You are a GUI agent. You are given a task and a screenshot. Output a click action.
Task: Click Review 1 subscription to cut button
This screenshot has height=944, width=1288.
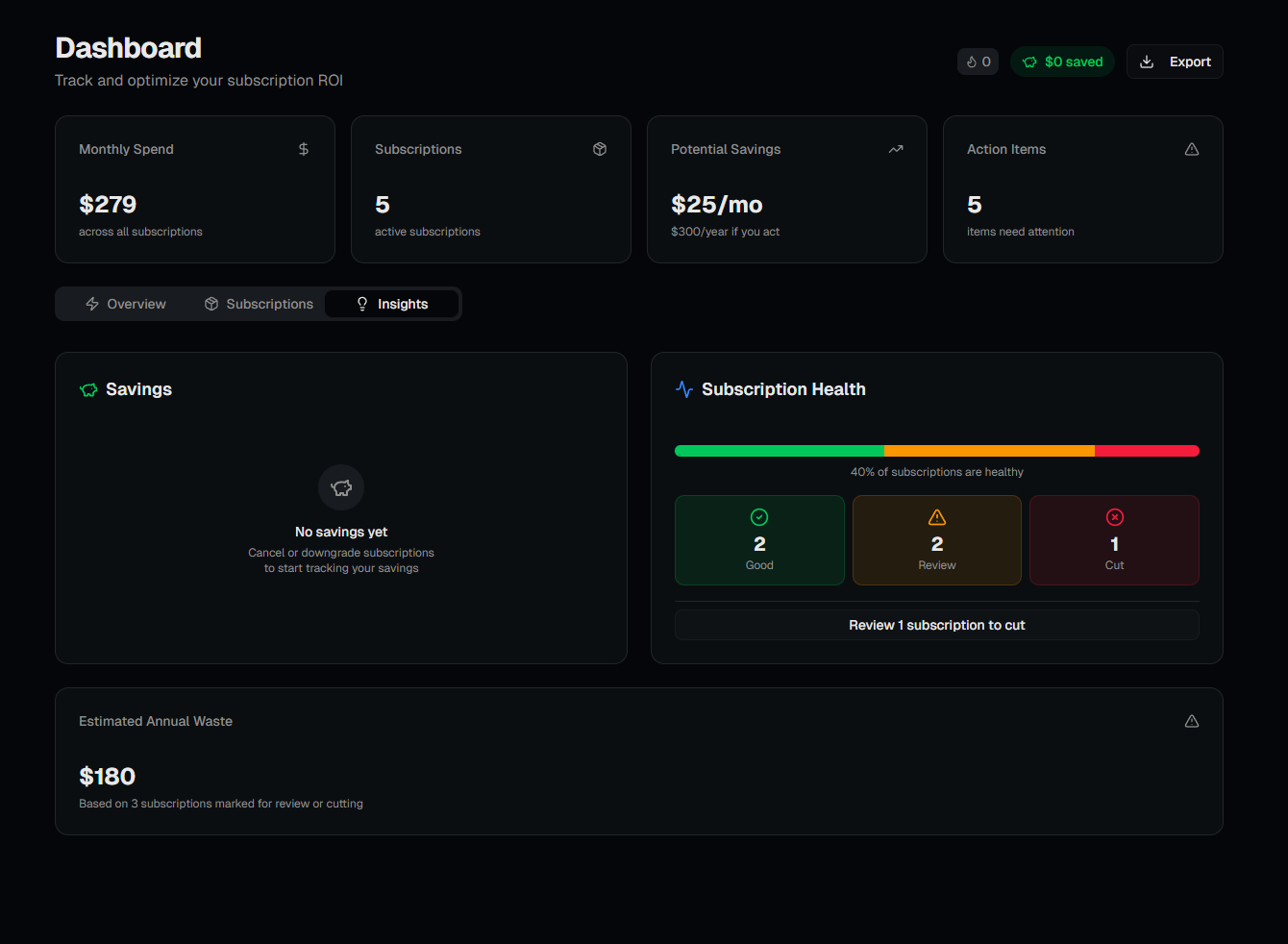tap(936, 625)
